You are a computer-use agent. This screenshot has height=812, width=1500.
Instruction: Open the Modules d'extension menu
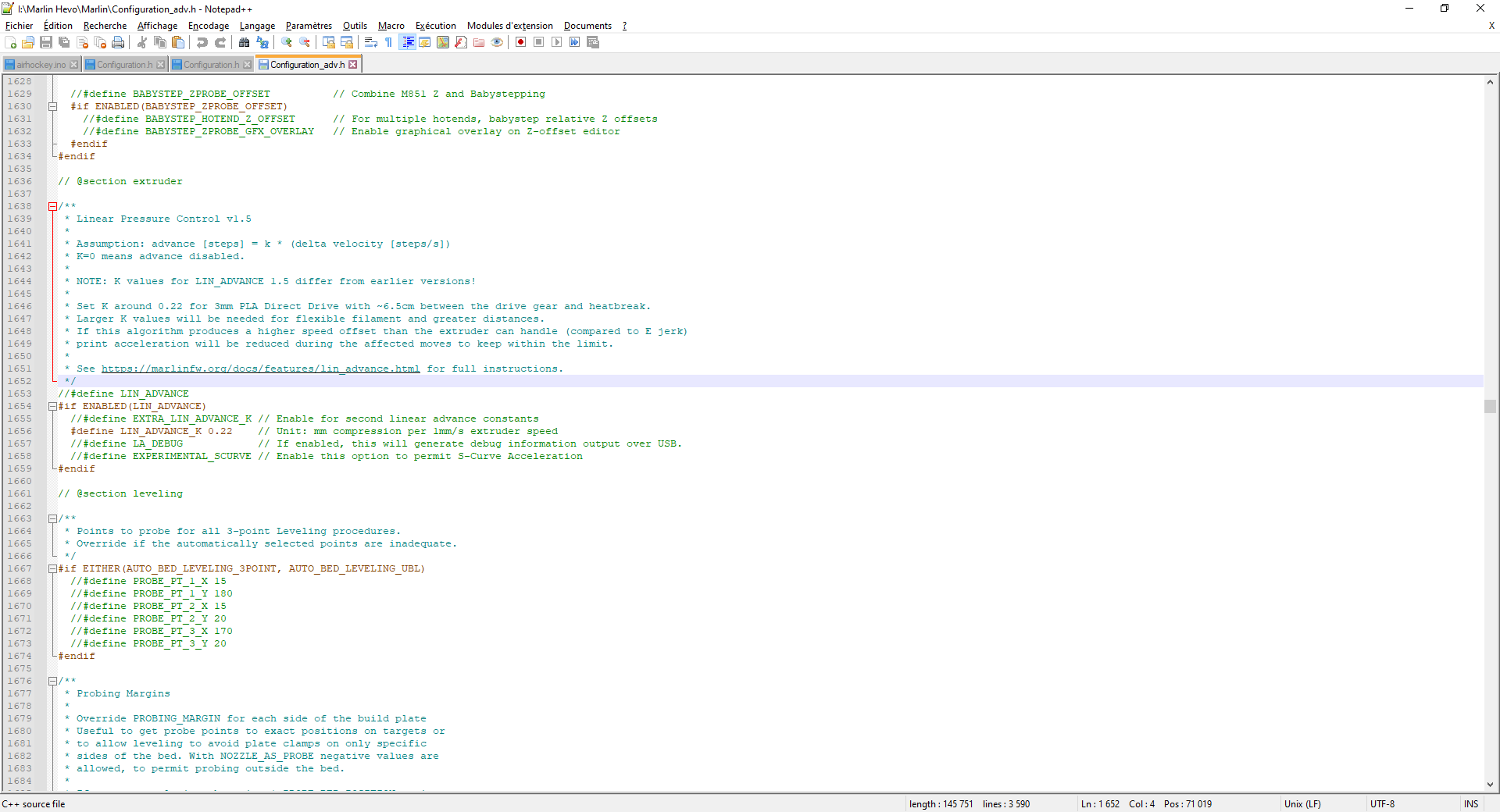(510, 26)
